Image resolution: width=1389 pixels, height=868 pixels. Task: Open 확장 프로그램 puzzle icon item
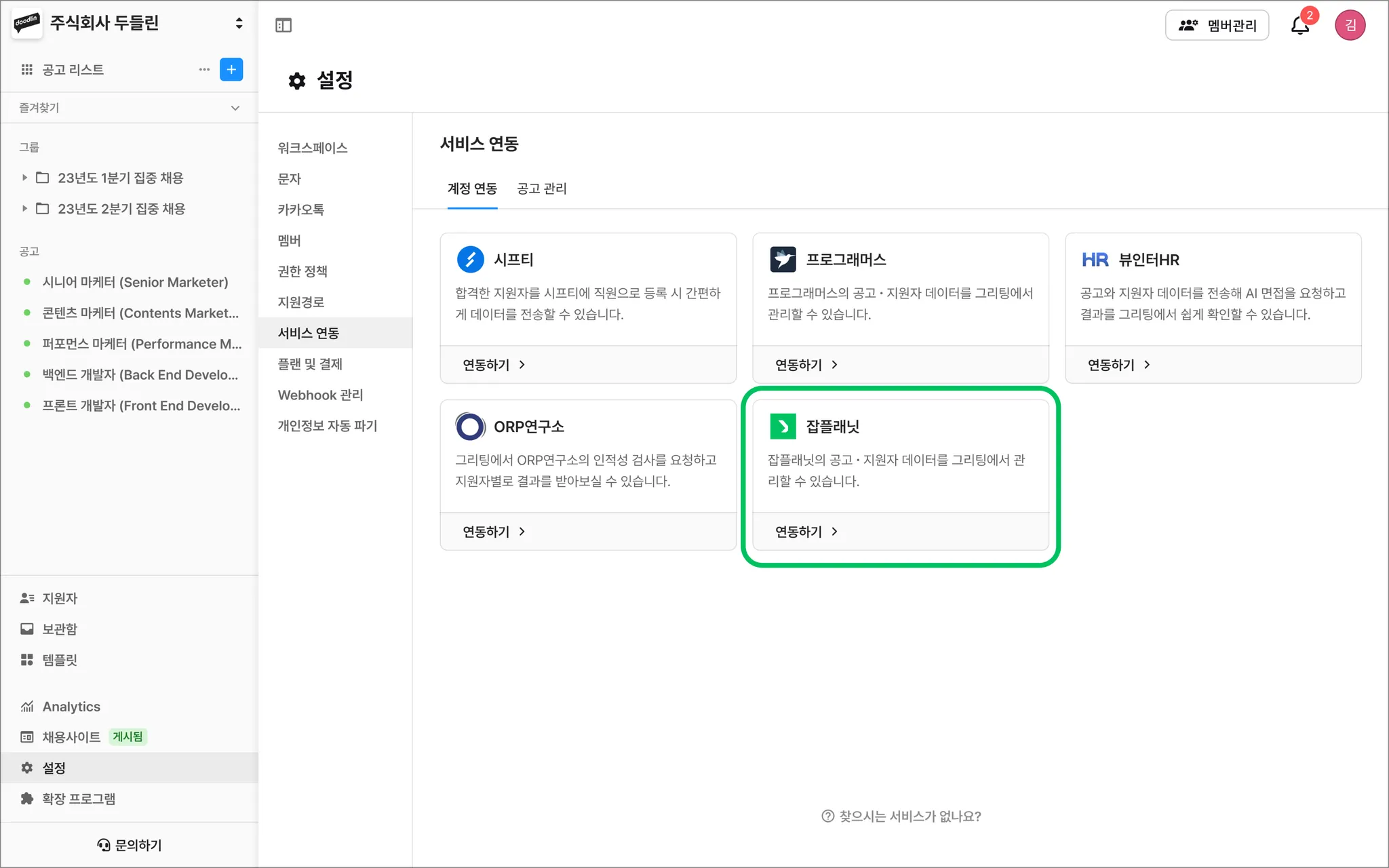click(78, 799)
